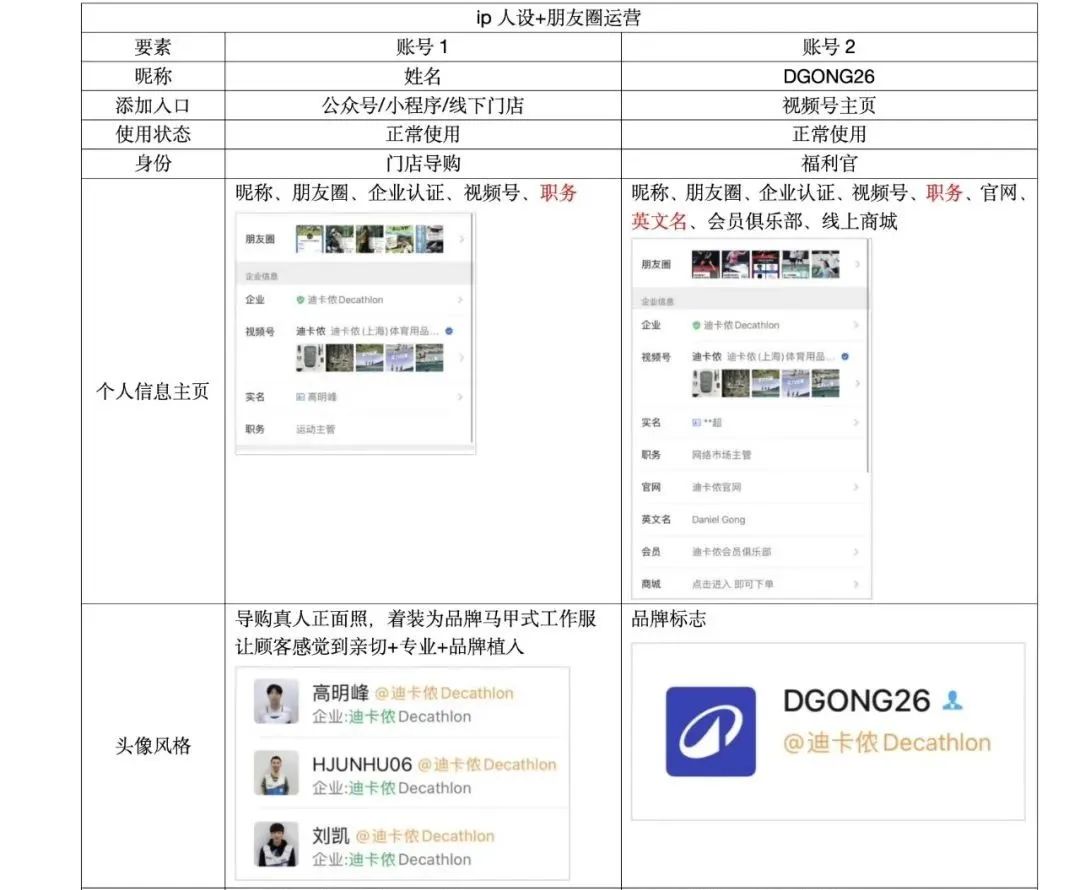This screenshot has width=1080, height=890.
Task: Open the @迪卡侬Decathlon tag next to HJUNHU06
Action: tap(487, 765)
